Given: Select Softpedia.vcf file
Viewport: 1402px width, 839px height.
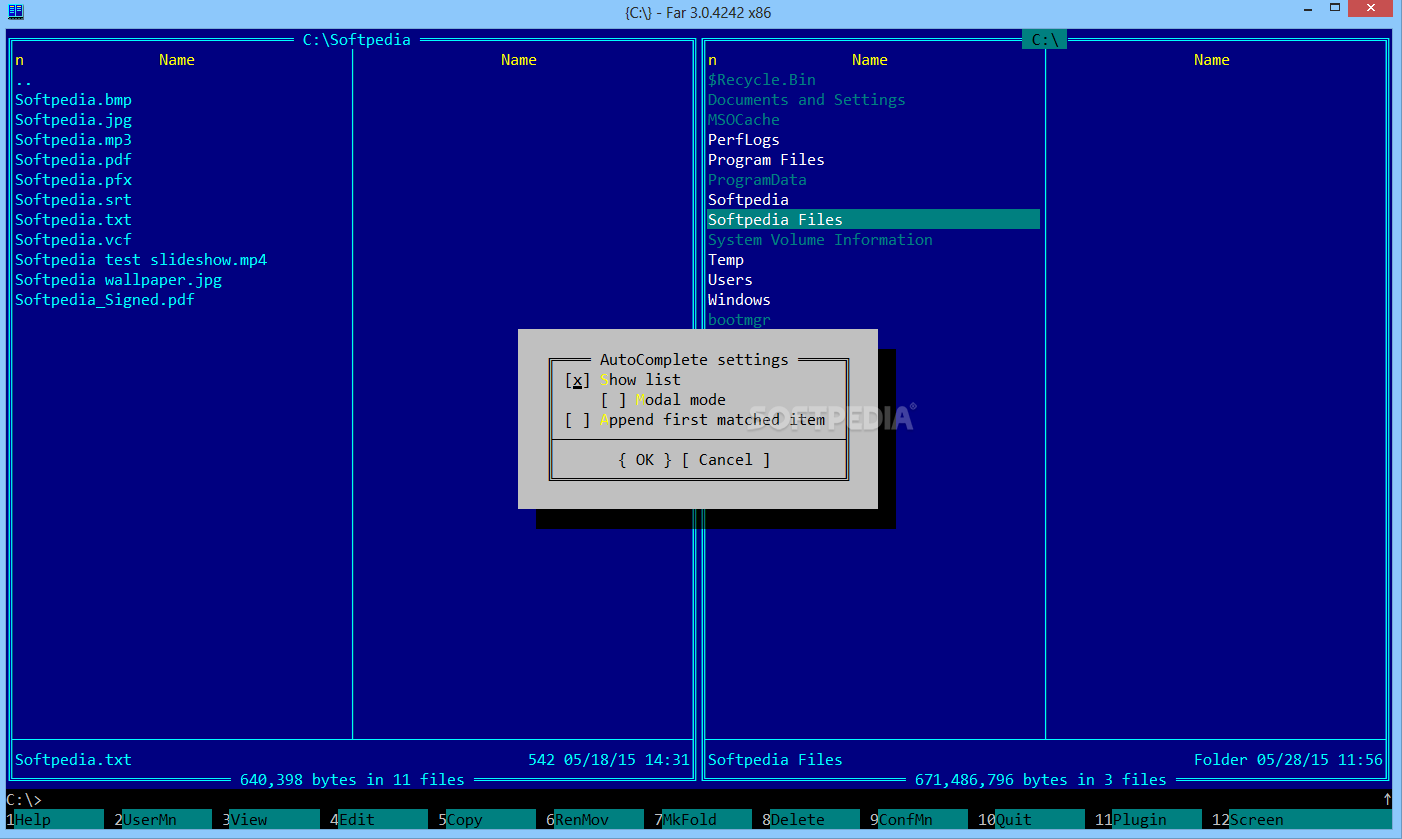Looking at the screenshot, I should coord(73,240).
